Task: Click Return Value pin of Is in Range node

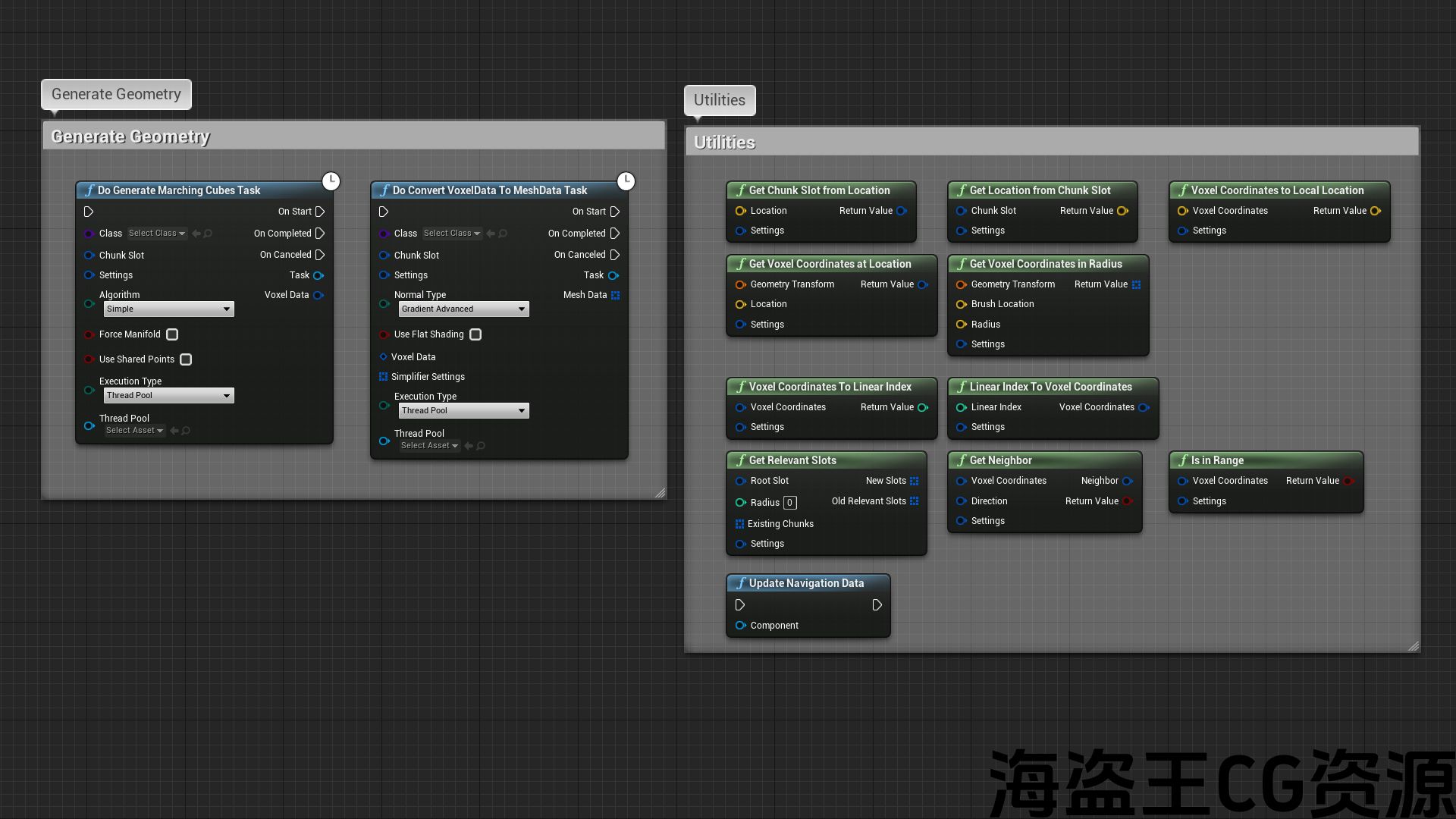Action: click(x=1348, y=481)
